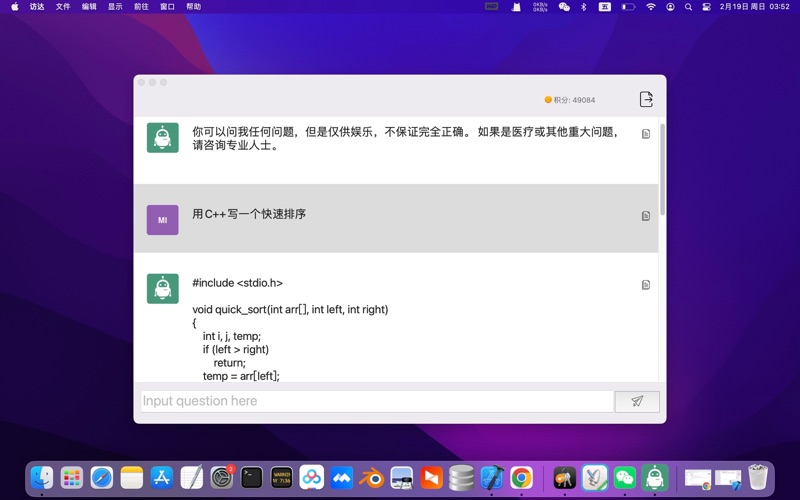Screen dimensions: 800x500
Task: Open the database cylinder app in the Dock
Action: point(462,478)
